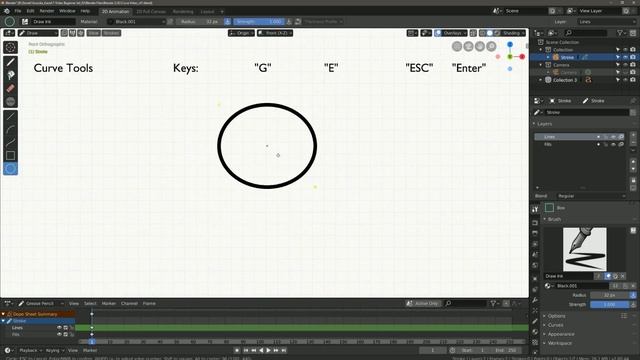Open the Keying popover
The height and width of the screenshot is (360, 640).
point(54,350)
